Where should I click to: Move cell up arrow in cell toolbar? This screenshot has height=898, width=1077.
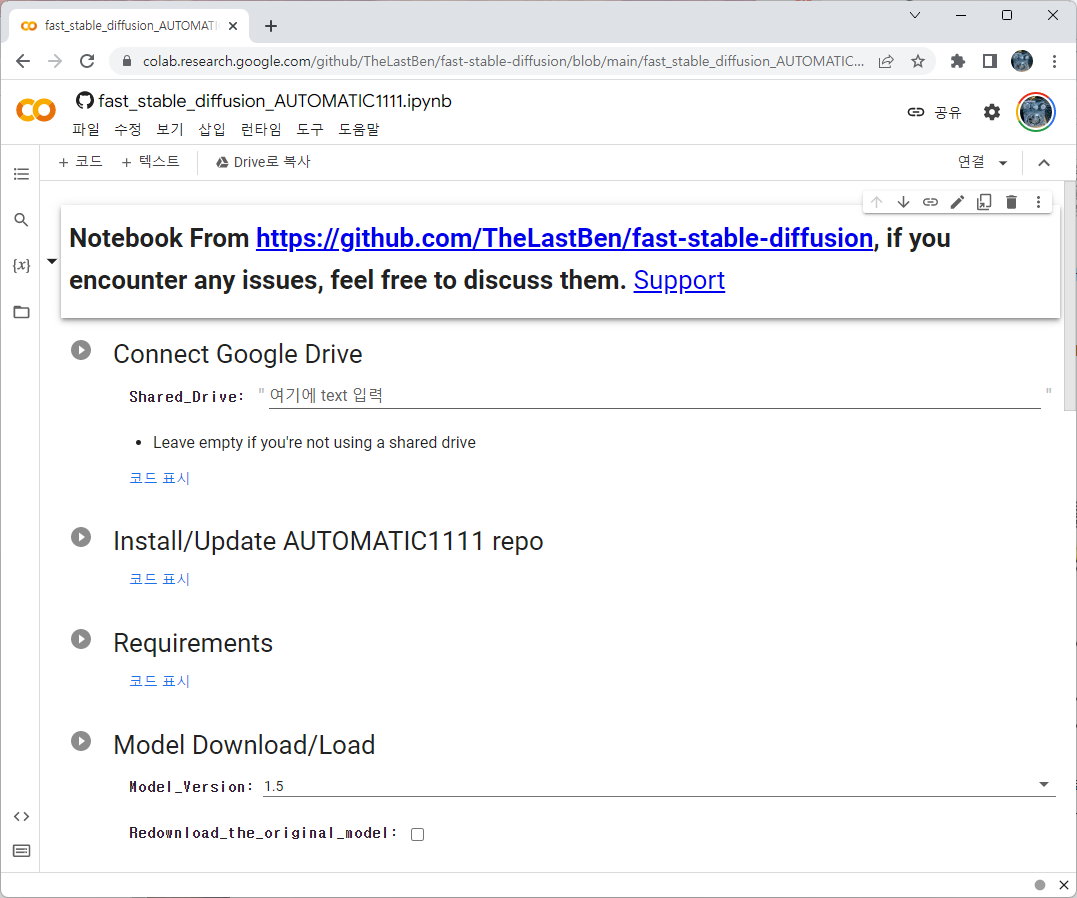(876, 202)
